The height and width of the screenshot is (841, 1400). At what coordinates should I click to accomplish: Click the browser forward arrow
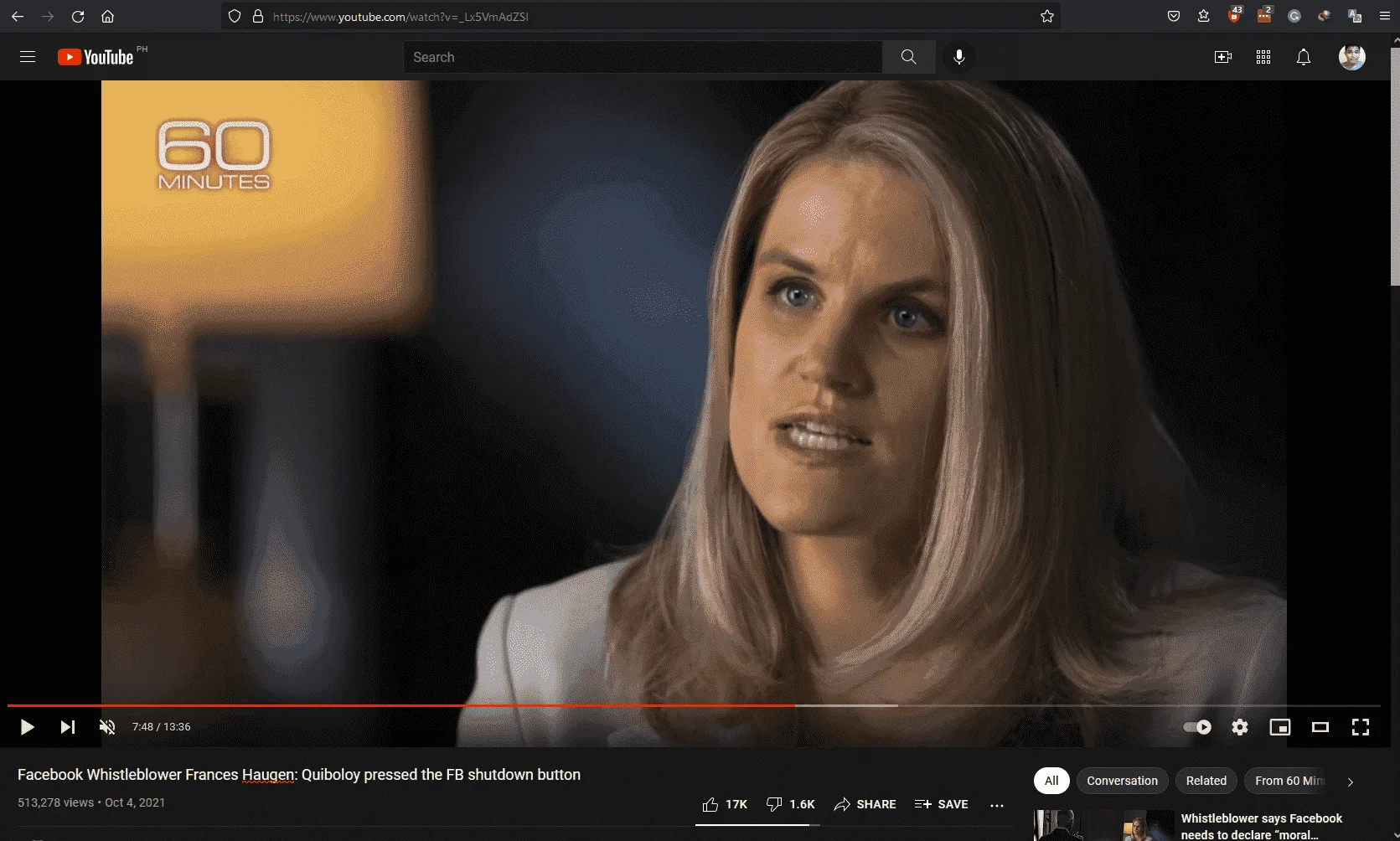coord(48,17)
